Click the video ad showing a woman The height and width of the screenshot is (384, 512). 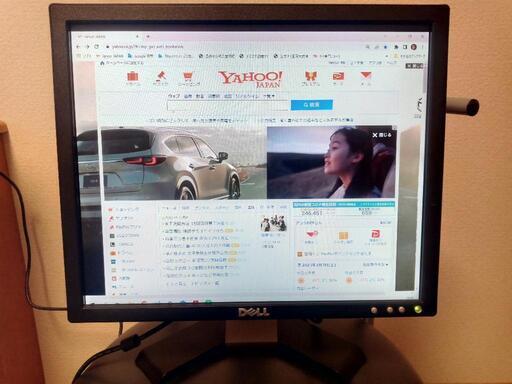332,163
